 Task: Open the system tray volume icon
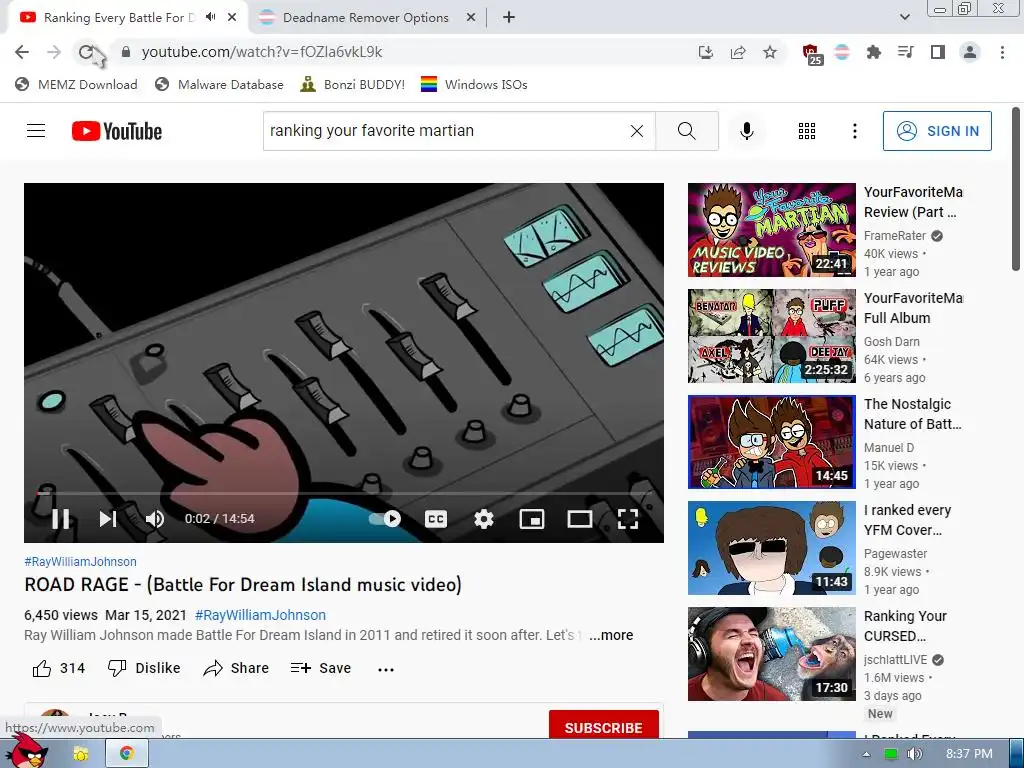[914, 754]
